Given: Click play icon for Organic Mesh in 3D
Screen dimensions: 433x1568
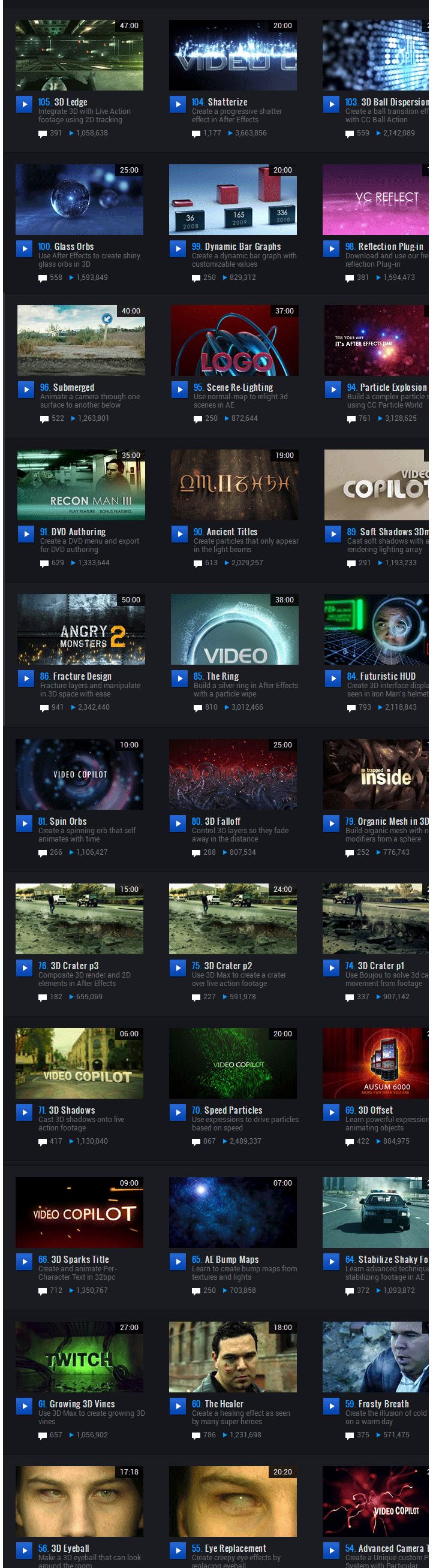Looking at the screenshot, I should tap(330, 823).
